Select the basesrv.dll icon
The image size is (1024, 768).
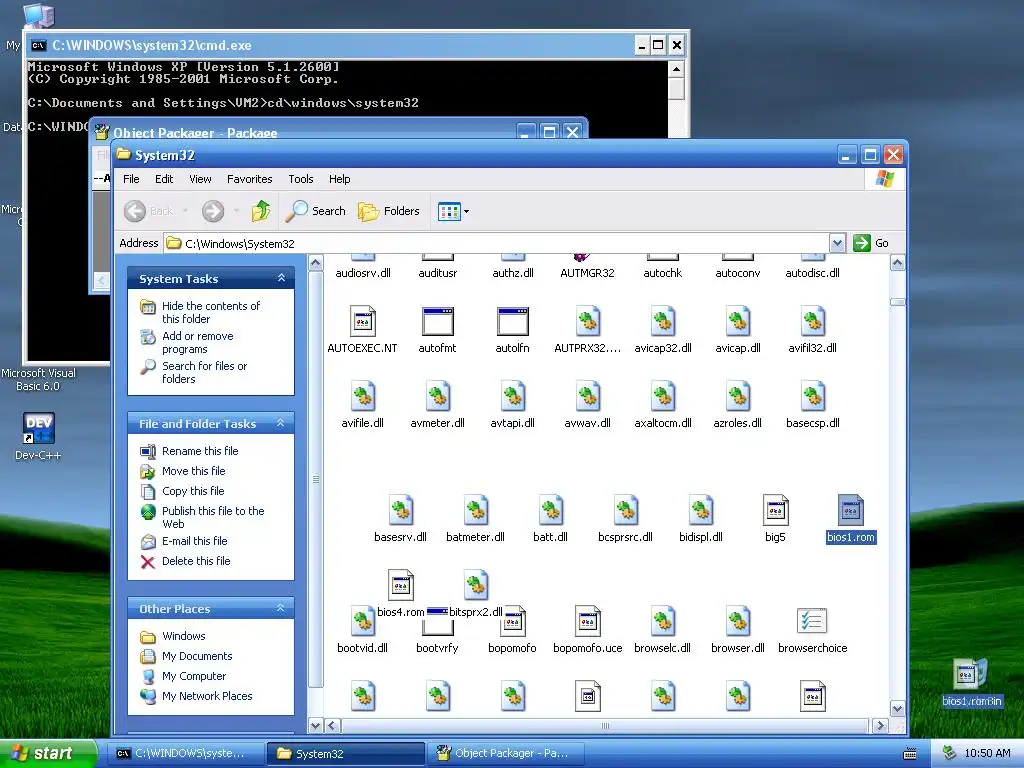[x=400, y=510]
